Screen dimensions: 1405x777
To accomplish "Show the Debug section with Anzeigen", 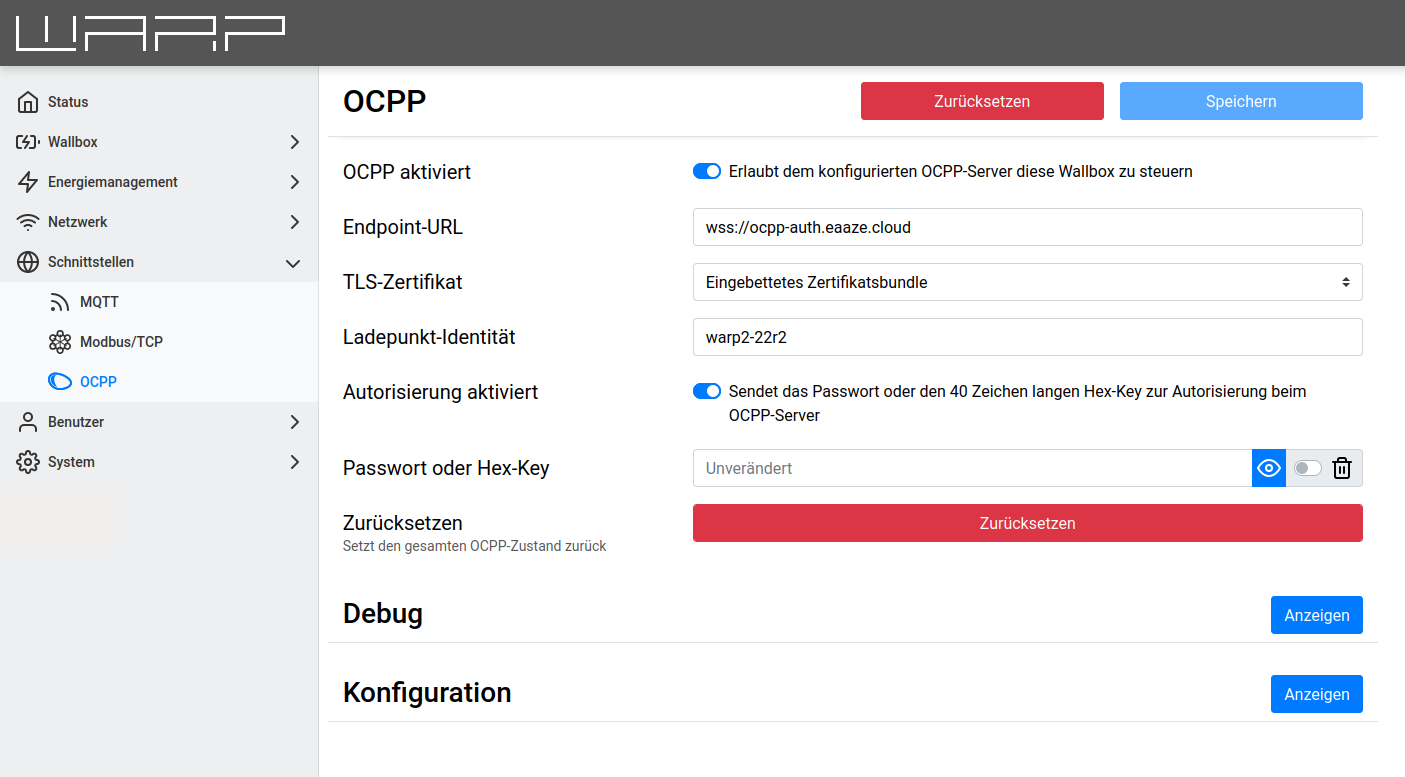I will point(1316,615).
